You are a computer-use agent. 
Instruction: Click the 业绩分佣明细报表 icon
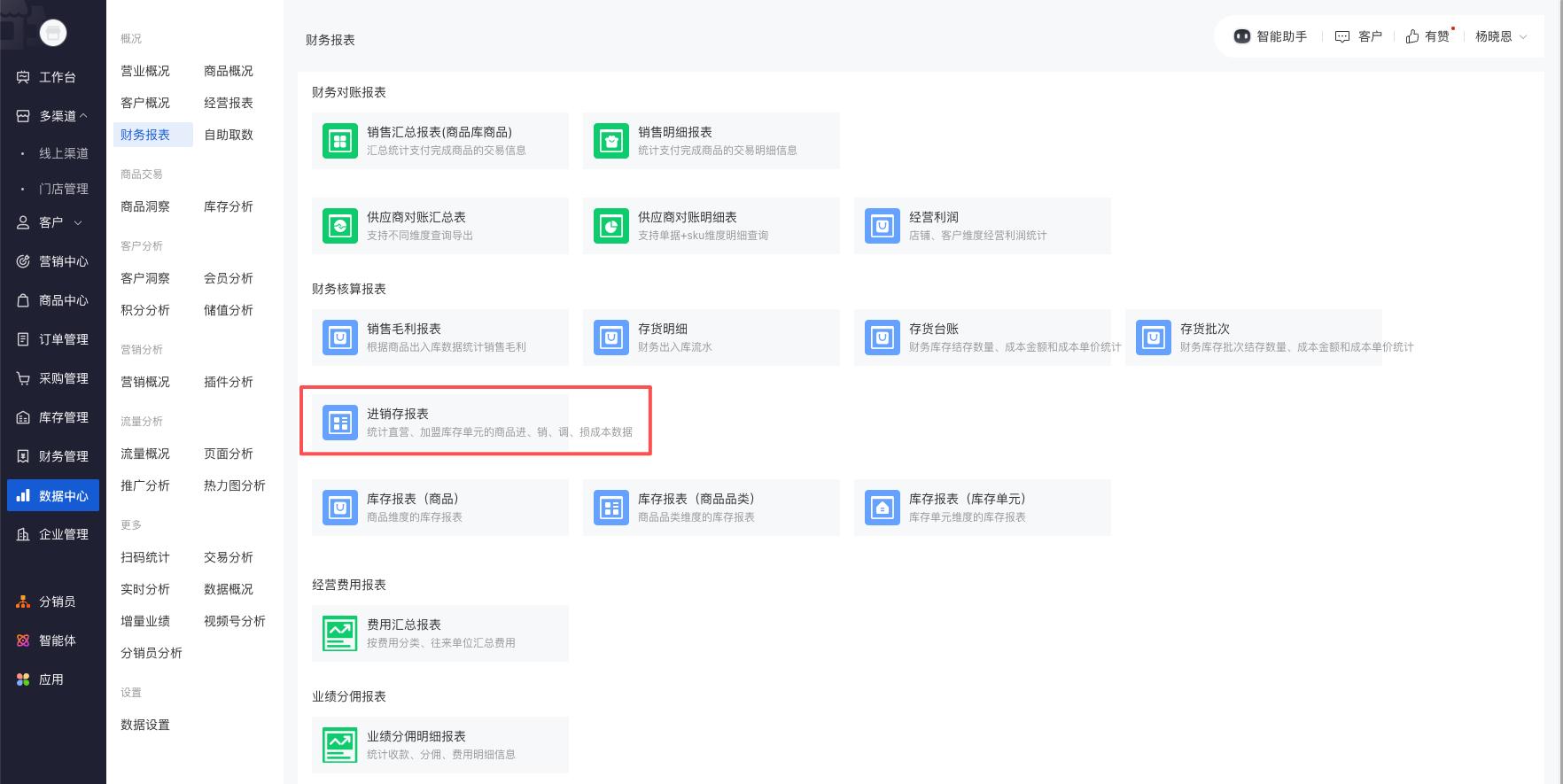340,745
